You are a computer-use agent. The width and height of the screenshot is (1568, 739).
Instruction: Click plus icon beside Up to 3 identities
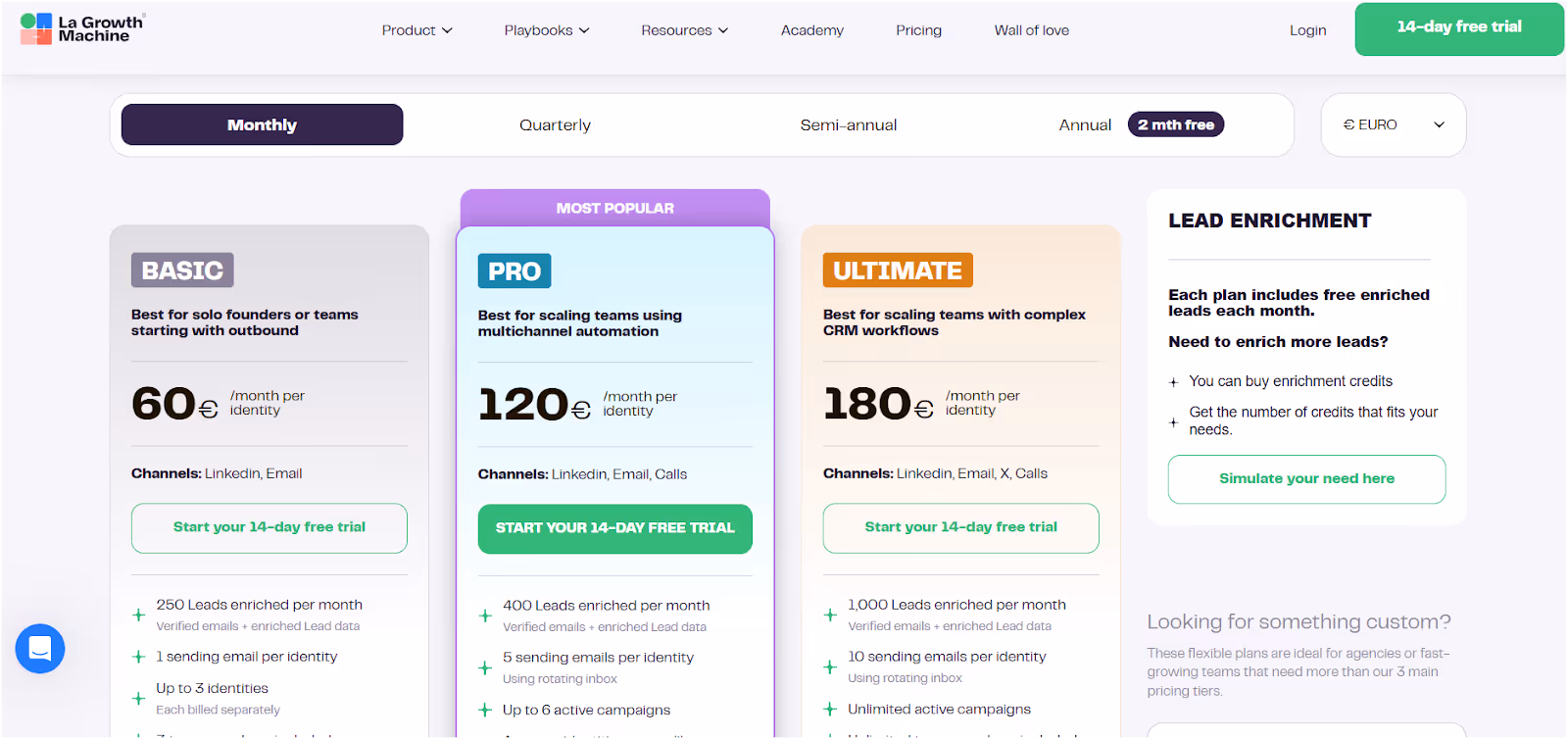(139, 699)
